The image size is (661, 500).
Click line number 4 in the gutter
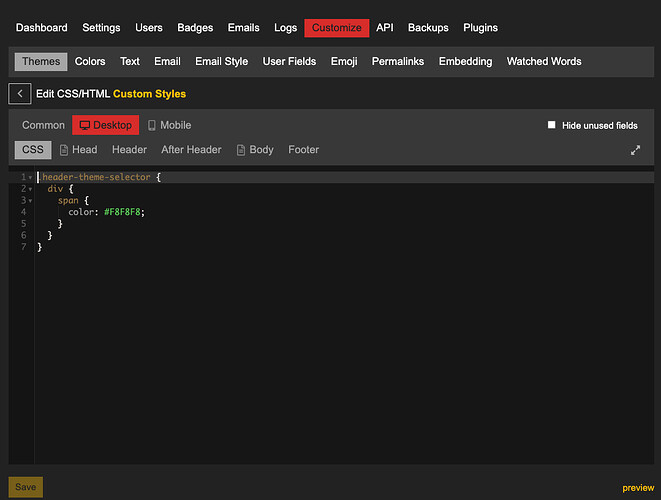[24, 212]
